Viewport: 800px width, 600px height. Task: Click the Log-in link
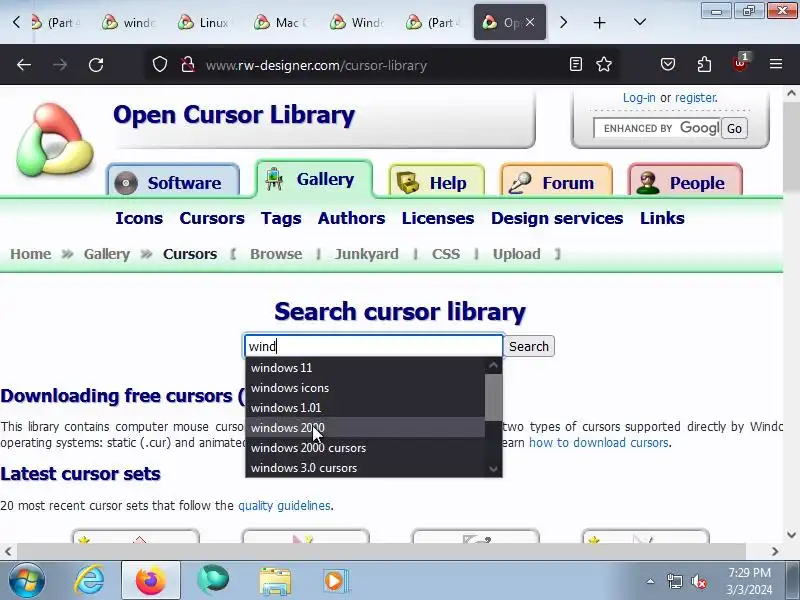[x=639, y=97]
